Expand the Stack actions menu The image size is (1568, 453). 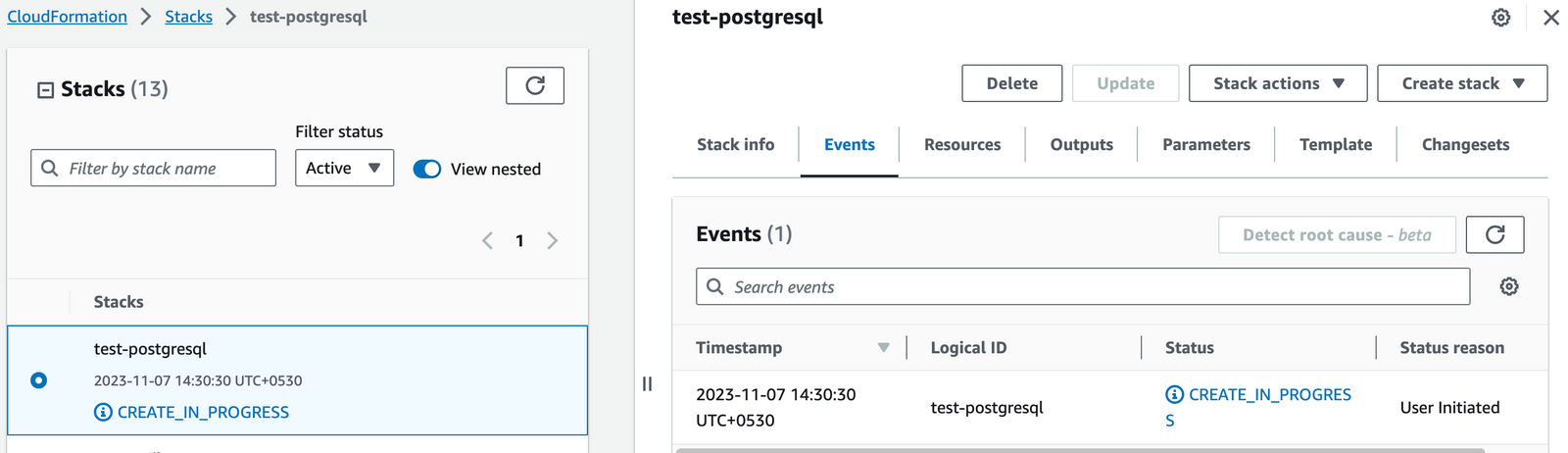(x=1278, y=83)
